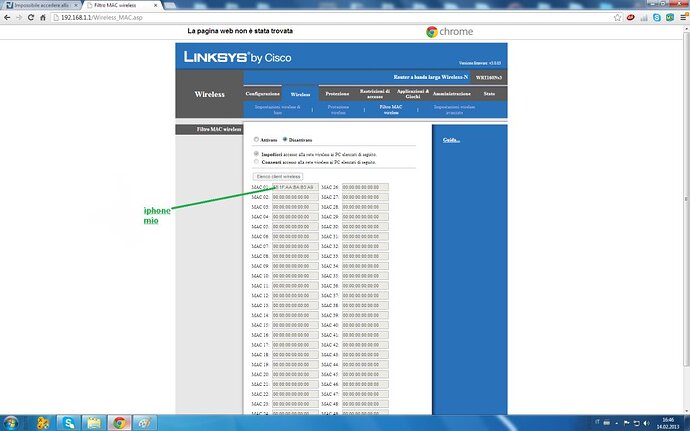Screen dimensions: 690x431
Task: Click the Chrome icon in the taskbar
Action: point(120,422)
